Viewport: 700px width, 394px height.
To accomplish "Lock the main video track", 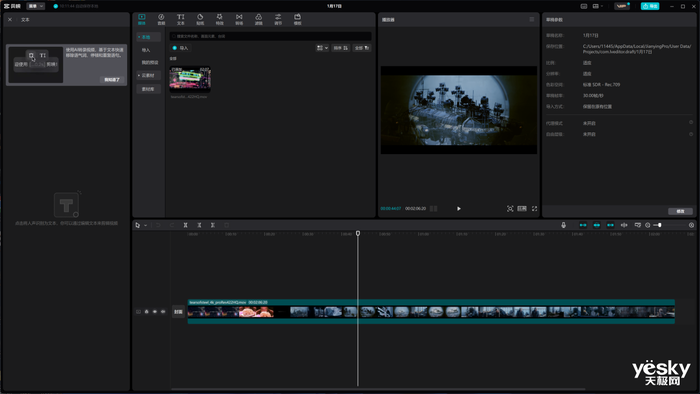I will point(146,311).
